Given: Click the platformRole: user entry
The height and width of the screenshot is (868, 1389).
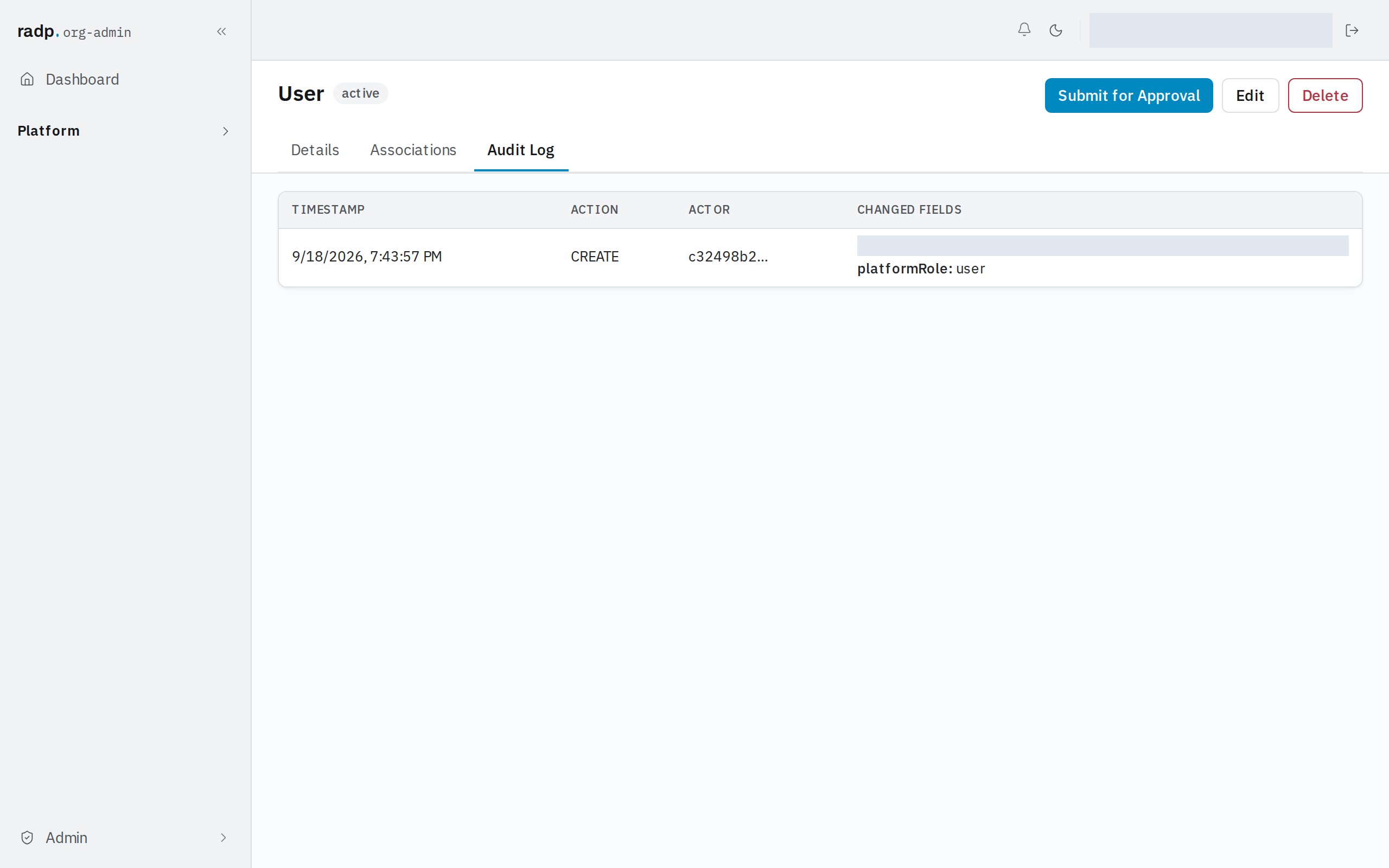Looking at the screenshot, I should pos(921,269).
